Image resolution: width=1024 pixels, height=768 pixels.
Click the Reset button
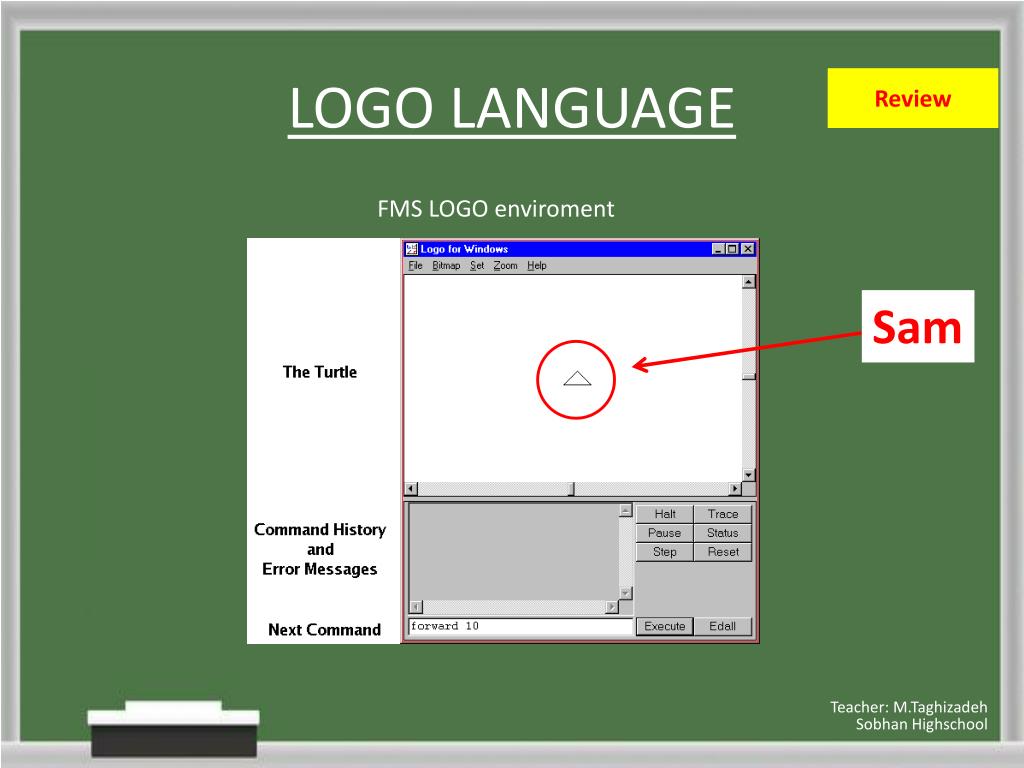[722, 552]
